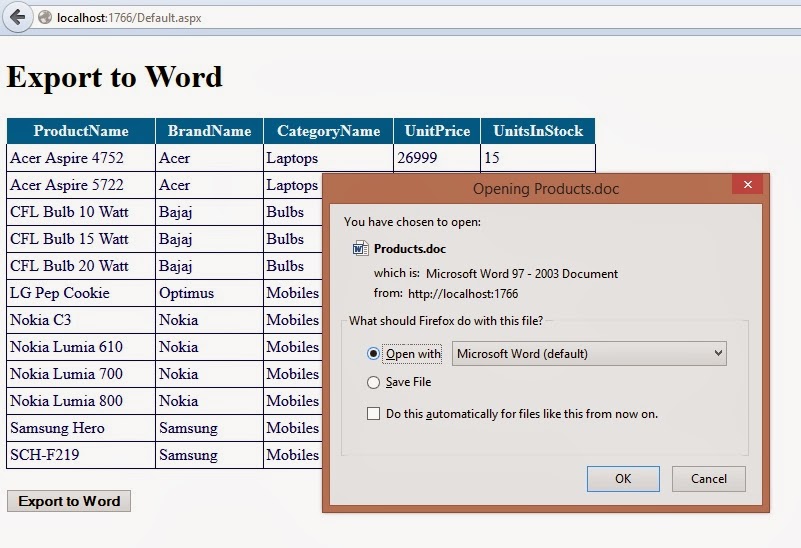This screenshot has width=801, height=548.
Task: Click the BrandName column header
Action: (209, 131)
